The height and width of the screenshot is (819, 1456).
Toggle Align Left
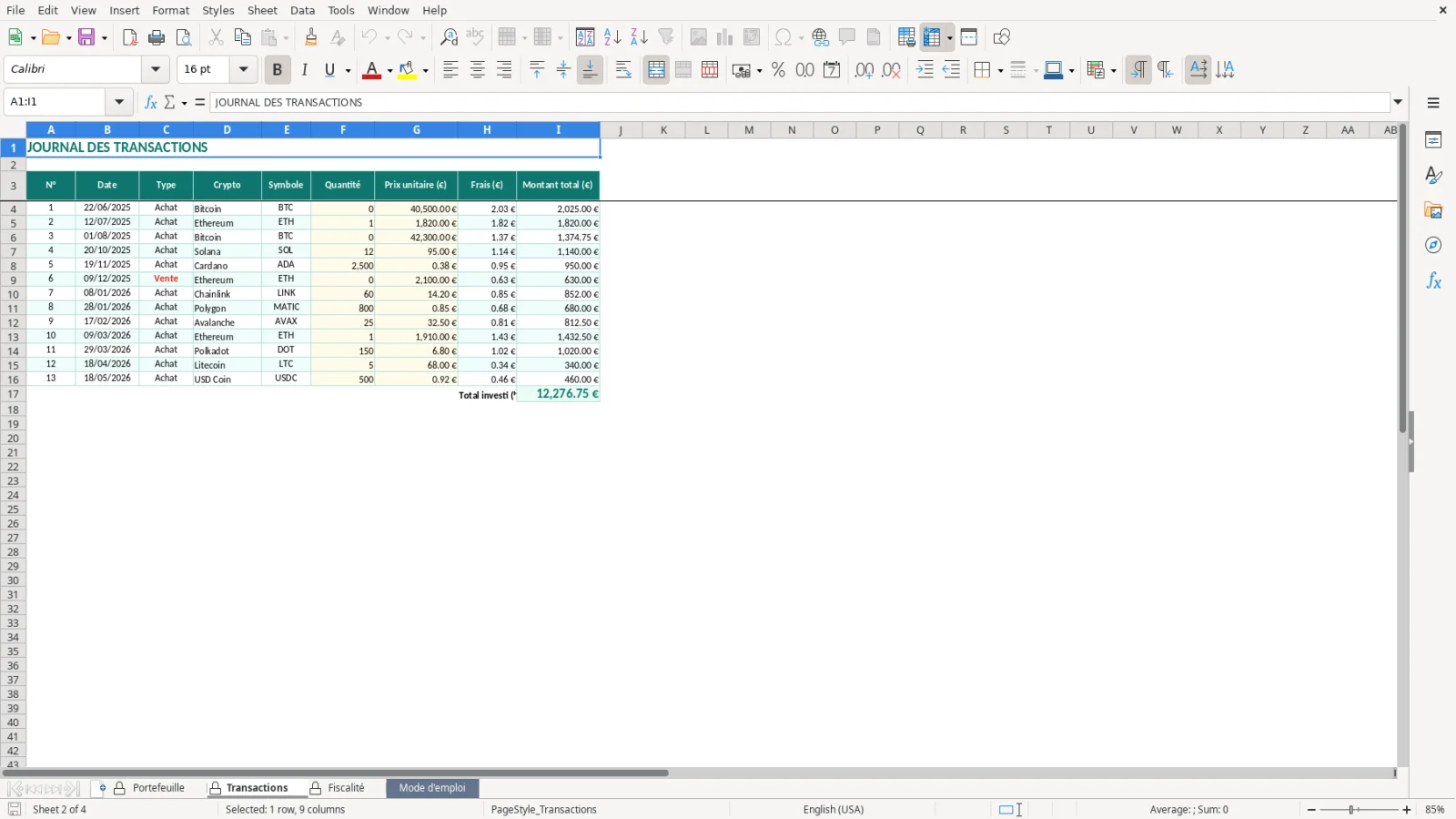pyautogui.click(x=450, y=70)
